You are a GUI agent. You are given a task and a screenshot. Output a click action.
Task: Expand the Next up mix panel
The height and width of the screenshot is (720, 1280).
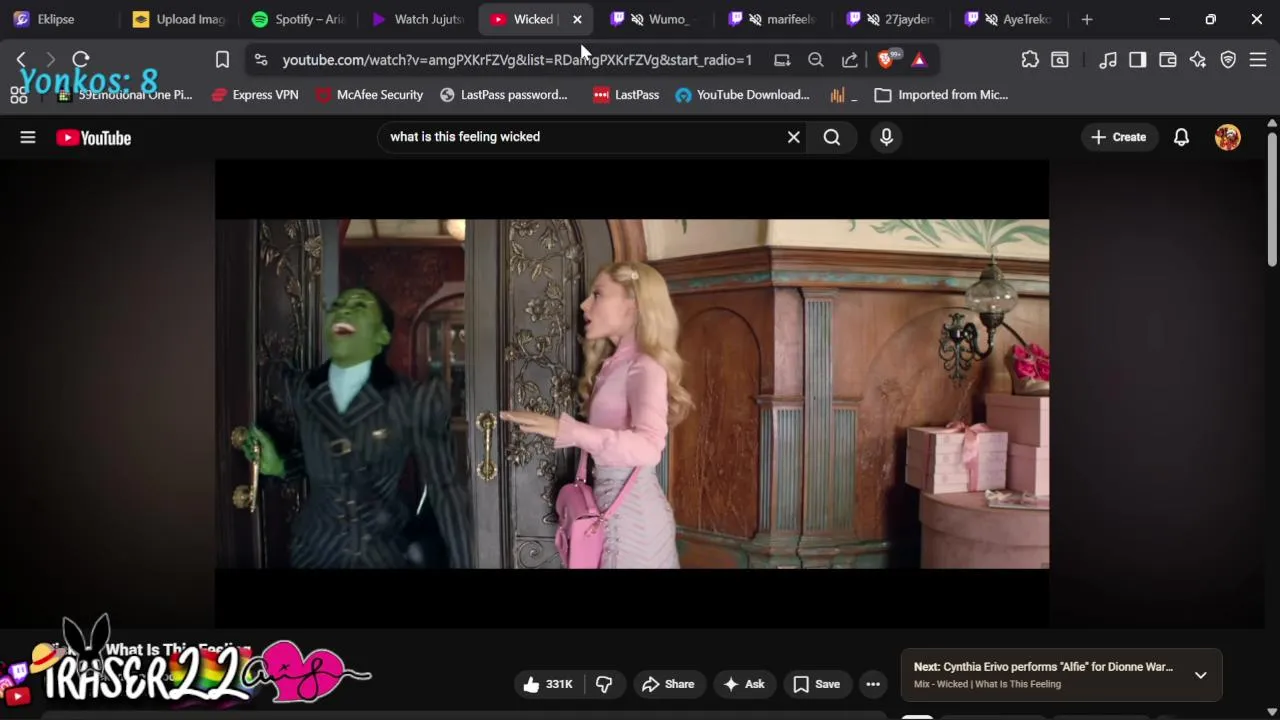click(x=1200, y=675)
